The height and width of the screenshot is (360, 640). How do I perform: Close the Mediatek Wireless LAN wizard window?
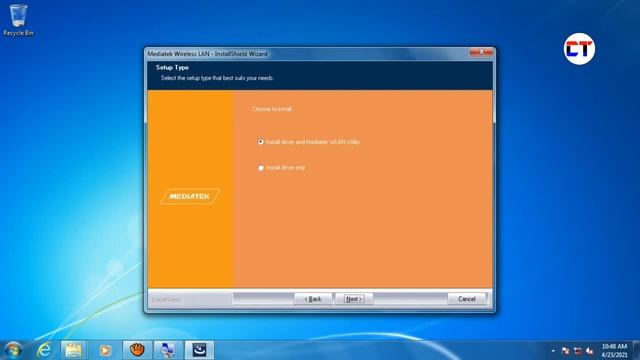pyautogui.click(x=481, y=52)
